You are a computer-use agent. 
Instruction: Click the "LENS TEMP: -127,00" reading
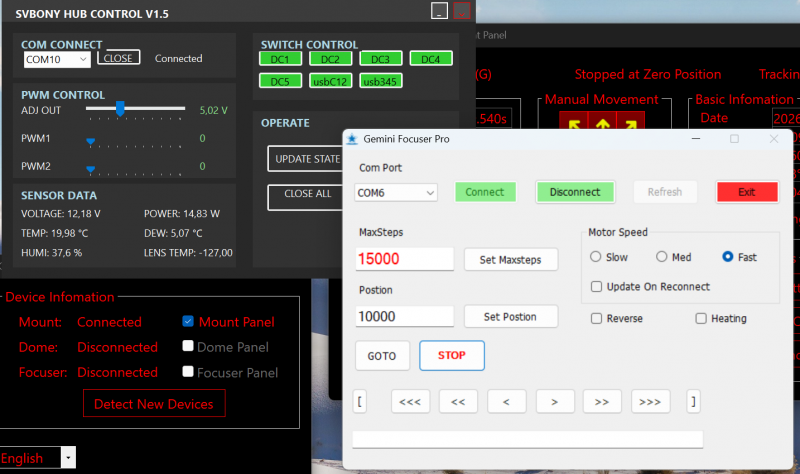188,253
